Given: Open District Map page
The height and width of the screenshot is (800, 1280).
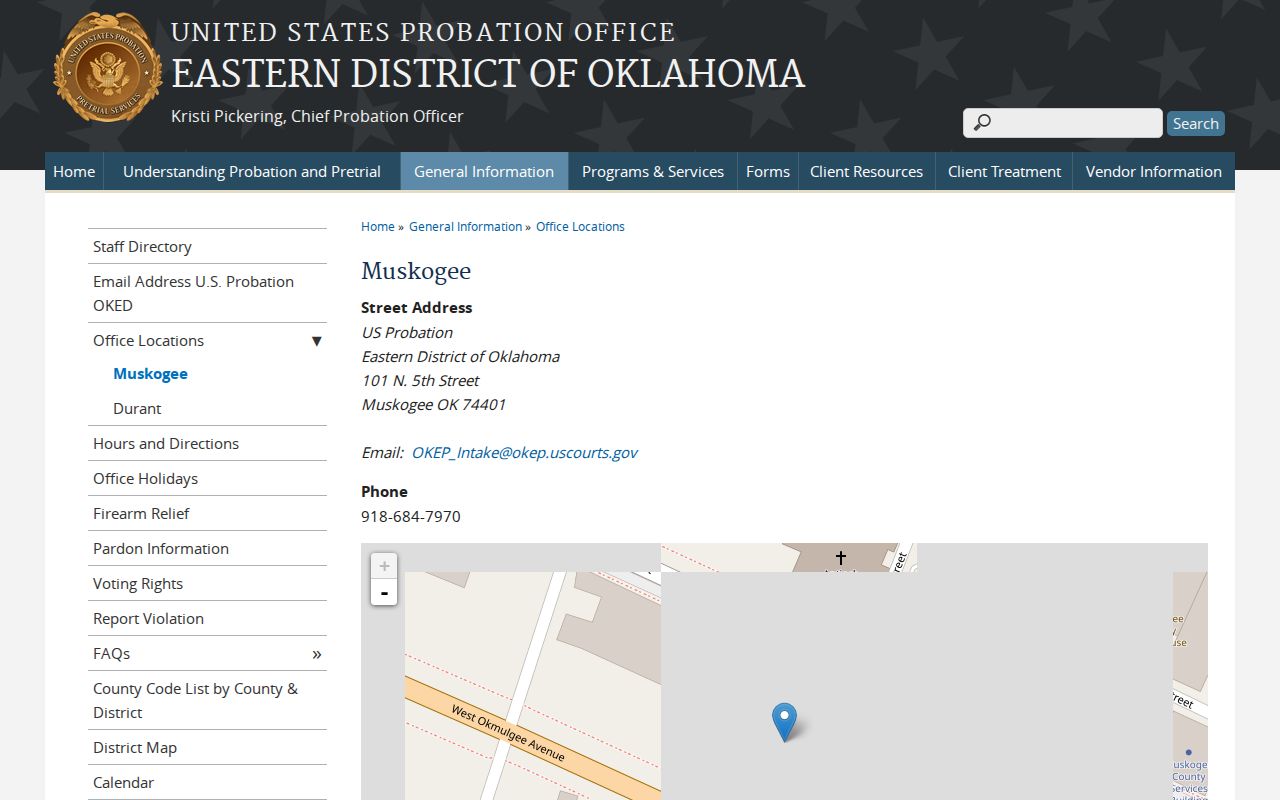Looking at the screenshot, I should pos(207,747).
